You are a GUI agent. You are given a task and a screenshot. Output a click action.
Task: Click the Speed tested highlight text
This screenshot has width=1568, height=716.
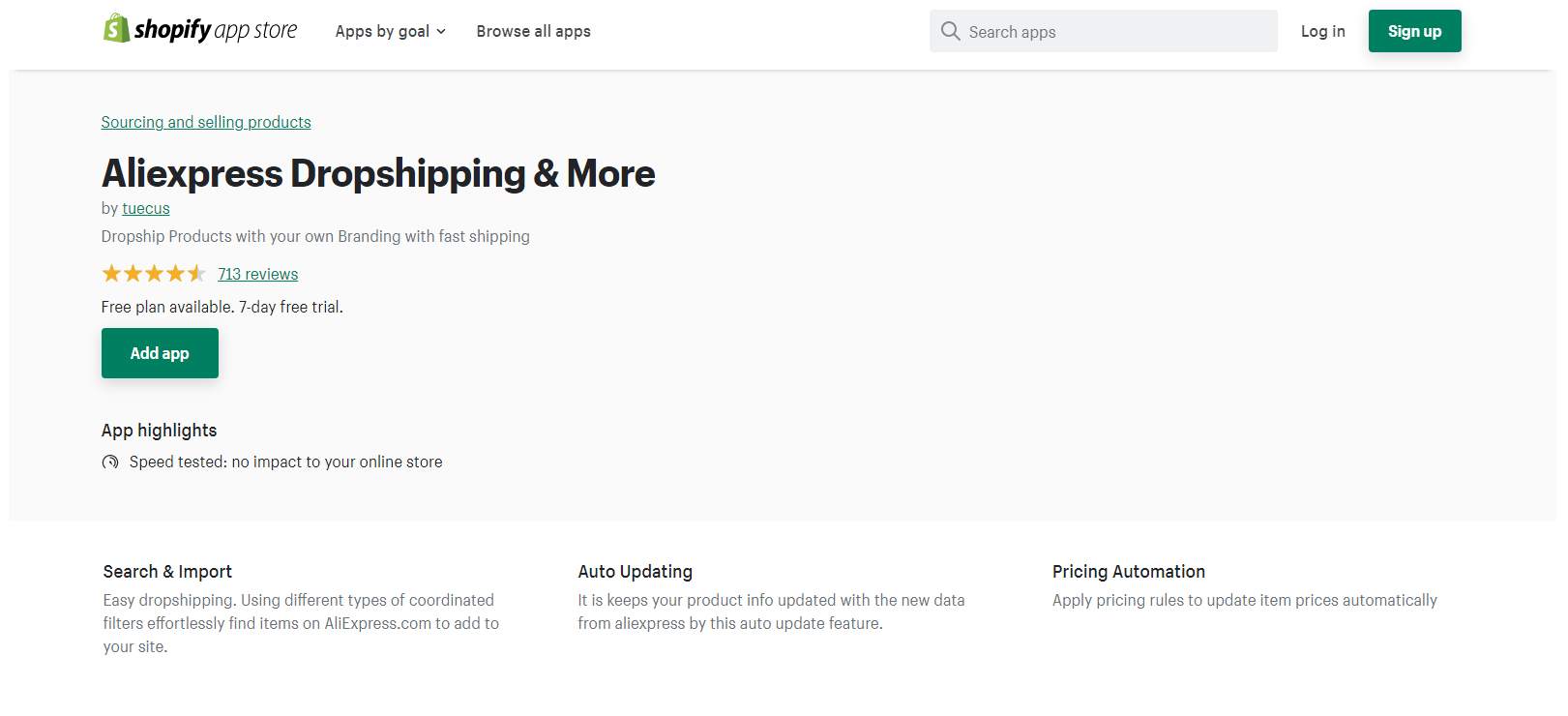(286, 462)
